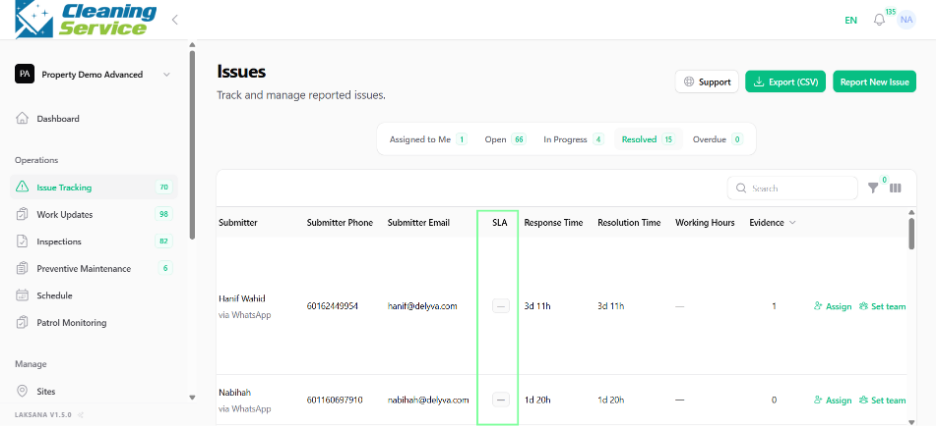The image size is (936, 426).
Task: Click the Issue Tracking warning triangle icon
Action: point(22,187)
